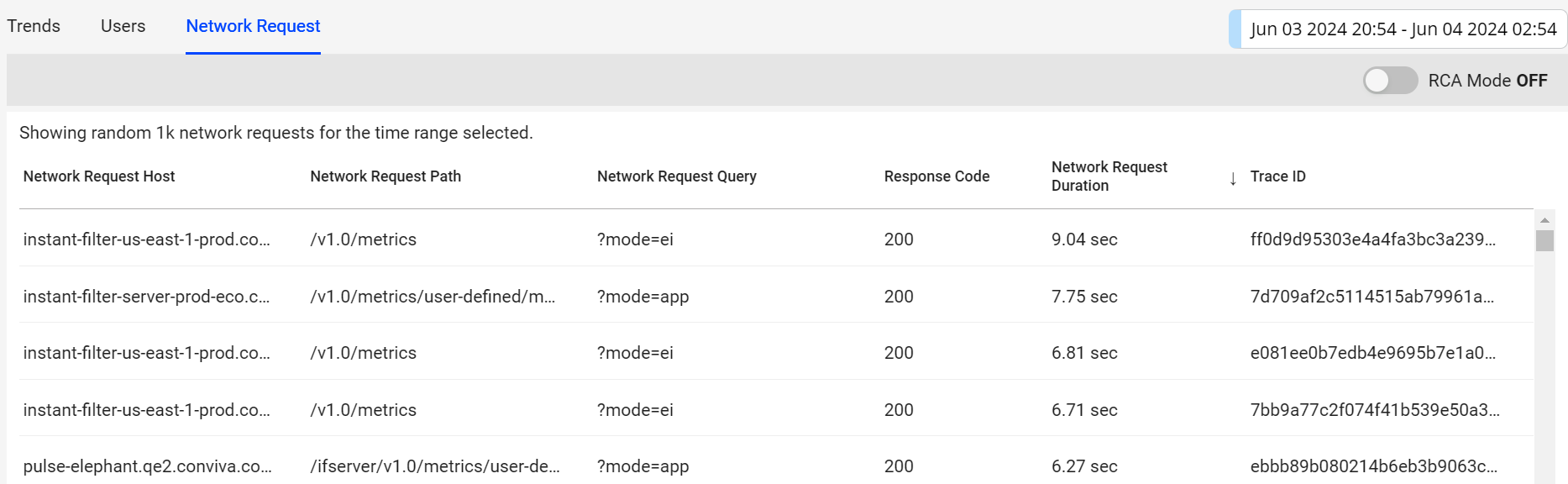Sort by Response Code column header

936,176
